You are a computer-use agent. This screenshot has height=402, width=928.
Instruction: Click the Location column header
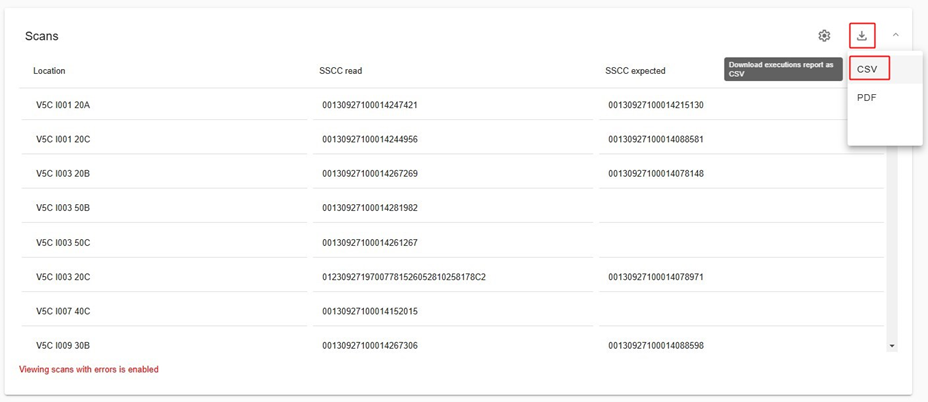49,71
